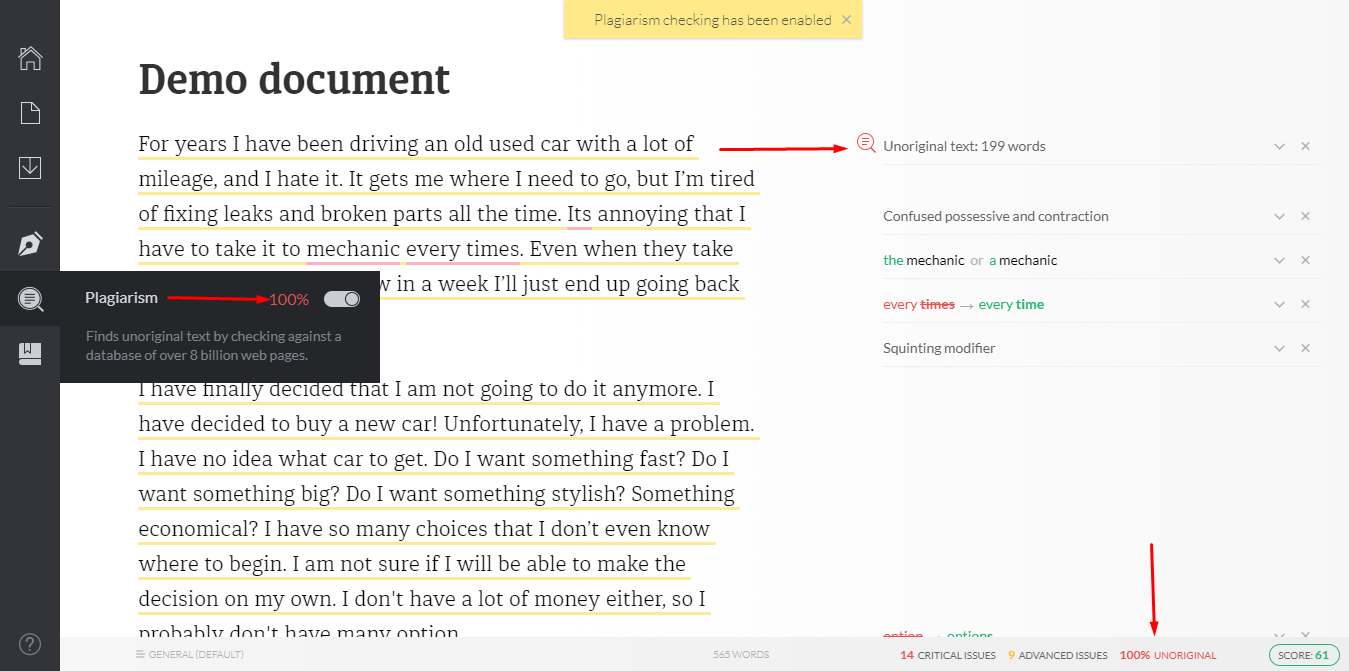Accept 'the mechanic' suggestion
The height and width of the screenshot is (671, 1349).
[x=923, y=261]
